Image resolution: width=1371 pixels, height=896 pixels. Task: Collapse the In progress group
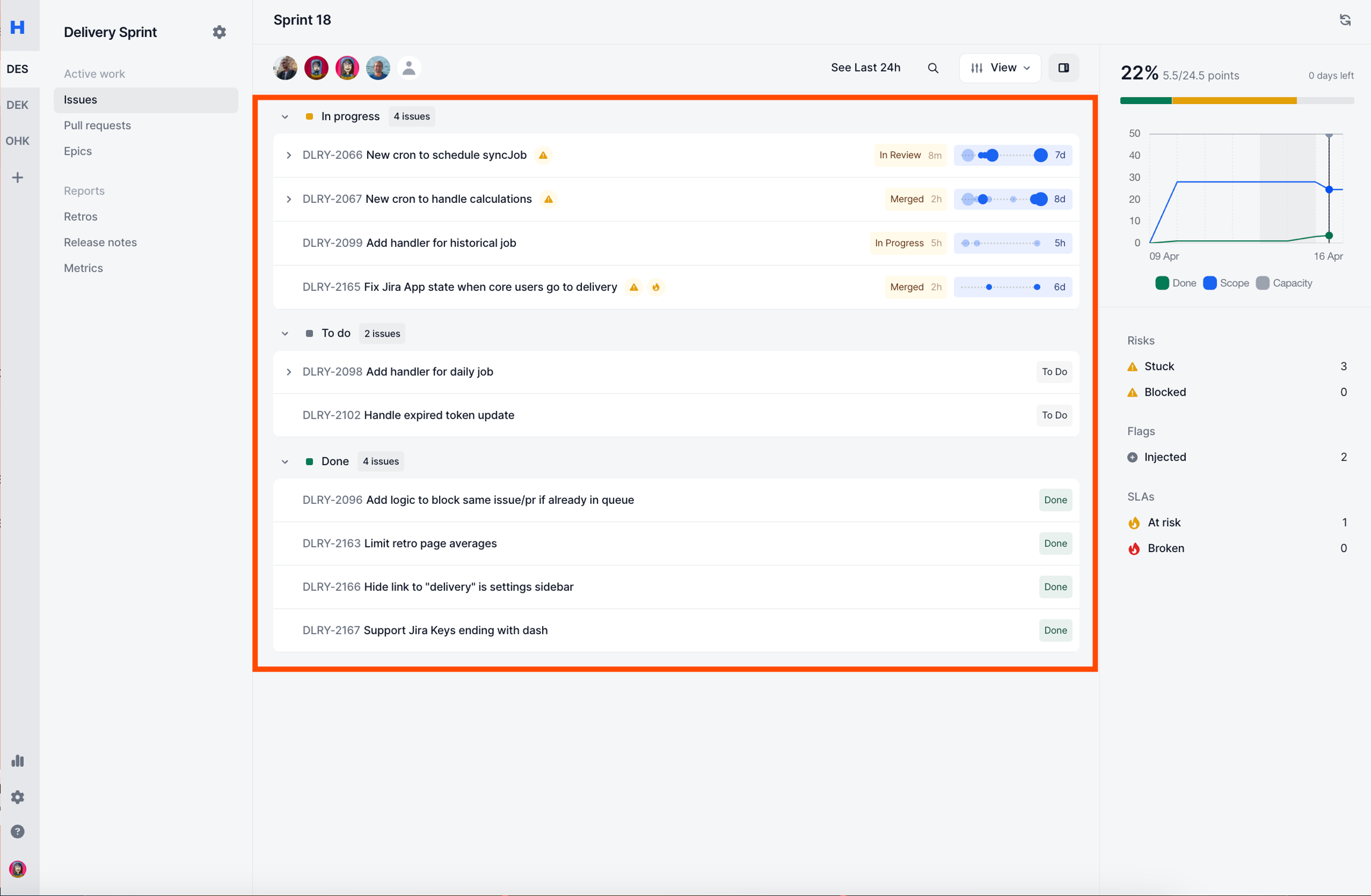pyautogui.click(x=285, y=117)
